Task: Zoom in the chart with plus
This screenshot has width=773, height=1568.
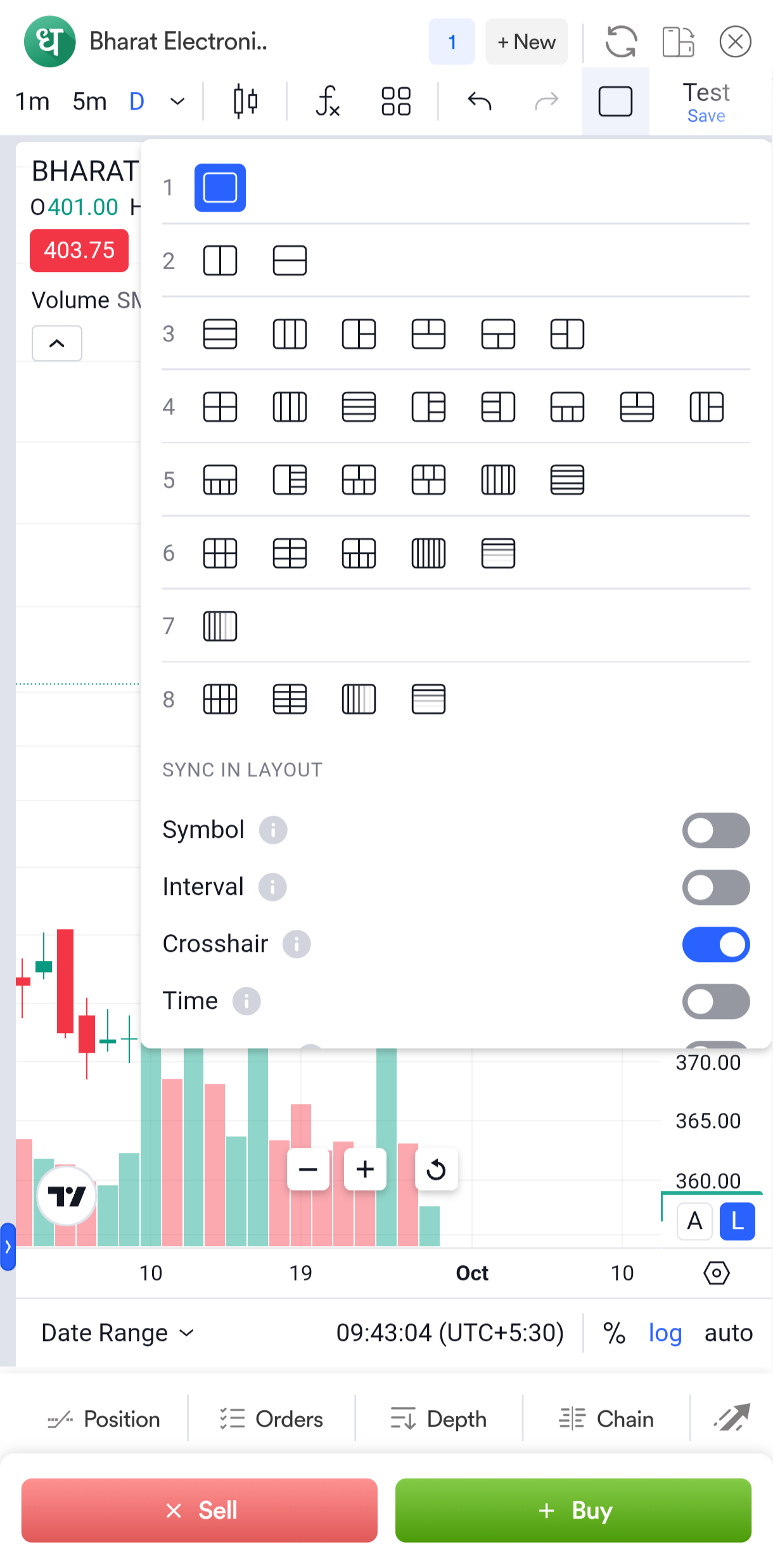Action: (365, 1169)
